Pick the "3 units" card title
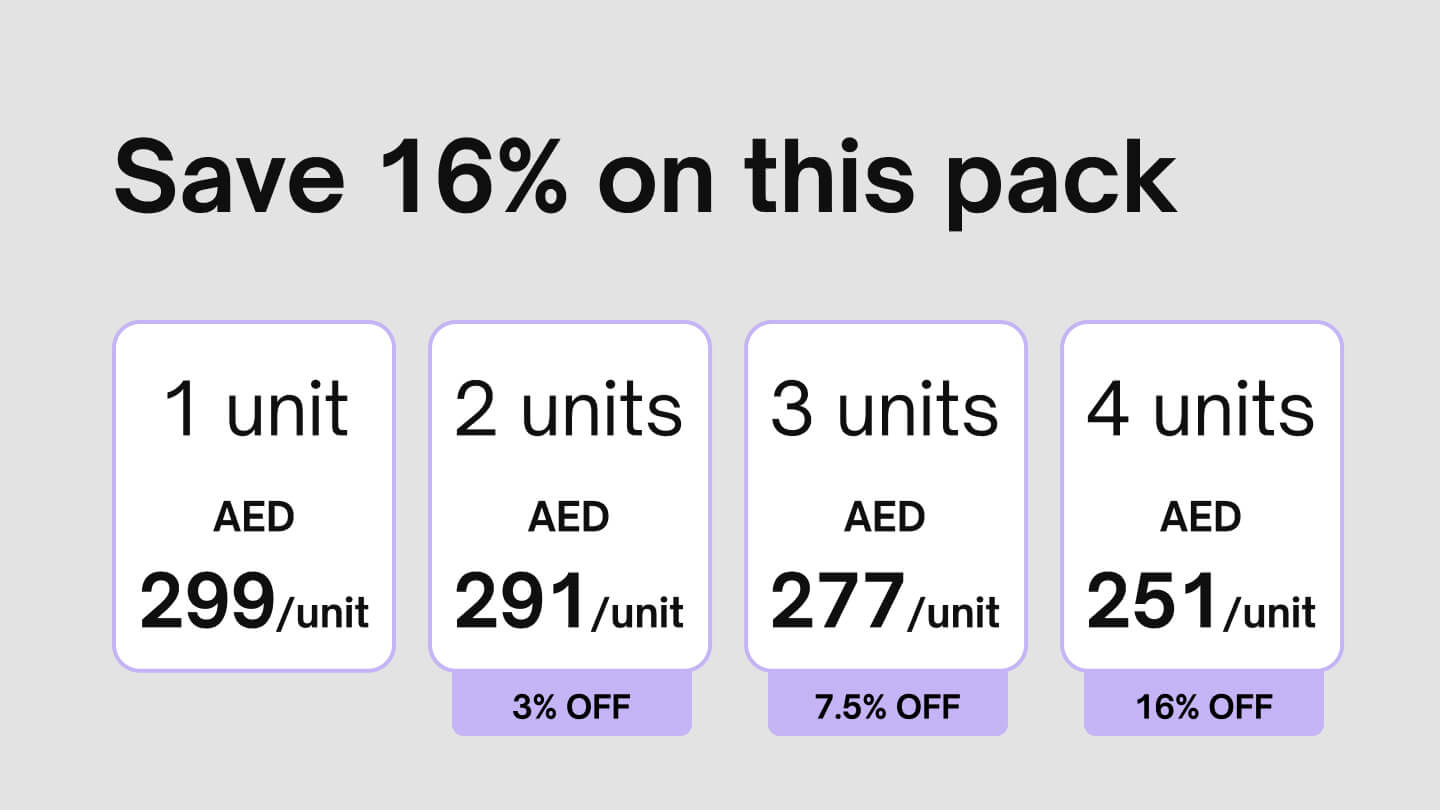 click(x=885, y=410)
